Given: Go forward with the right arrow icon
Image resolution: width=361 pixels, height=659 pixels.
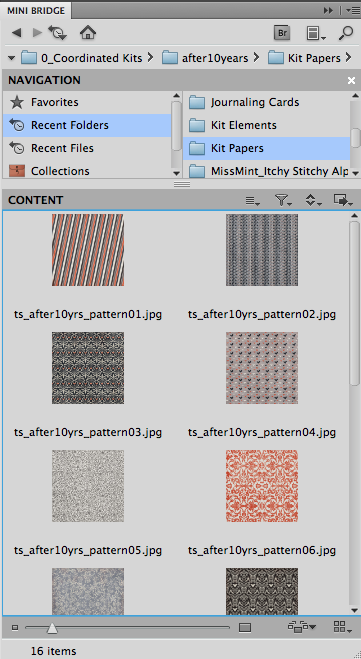Looking at the screenshot, I should 38,32.
